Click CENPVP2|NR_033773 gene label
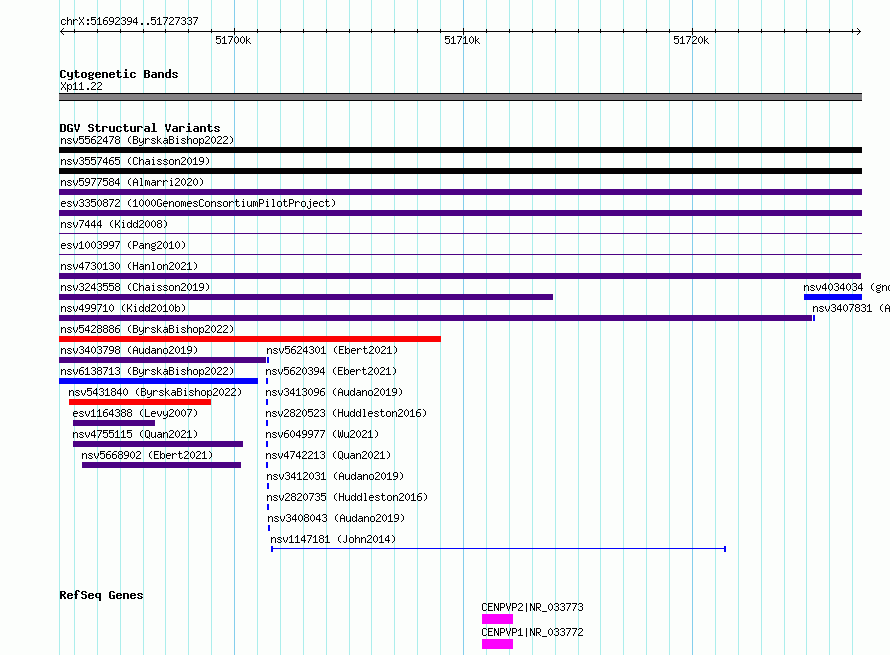 (532, 607)
